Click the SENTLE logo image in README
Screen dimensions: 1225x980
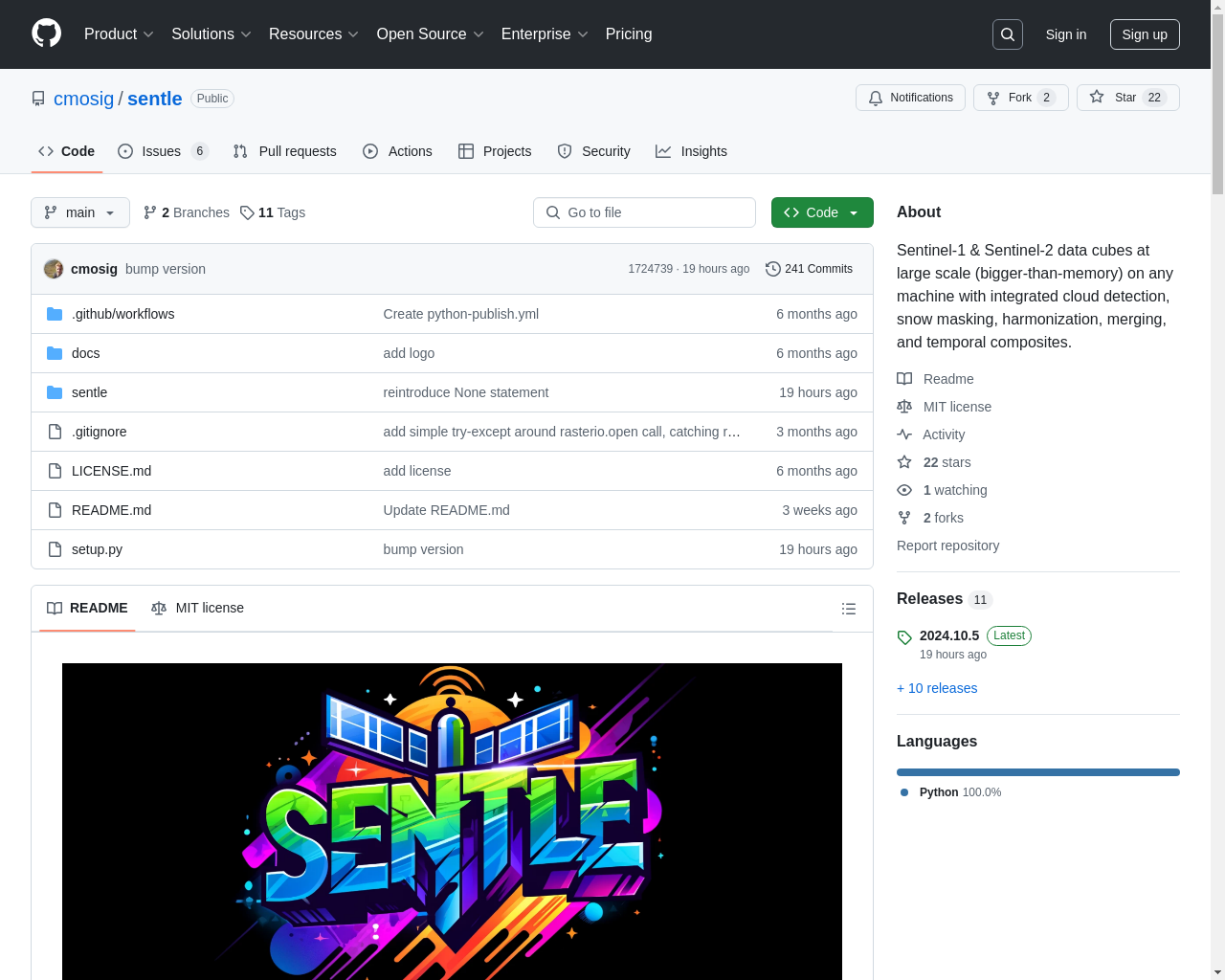452,821
